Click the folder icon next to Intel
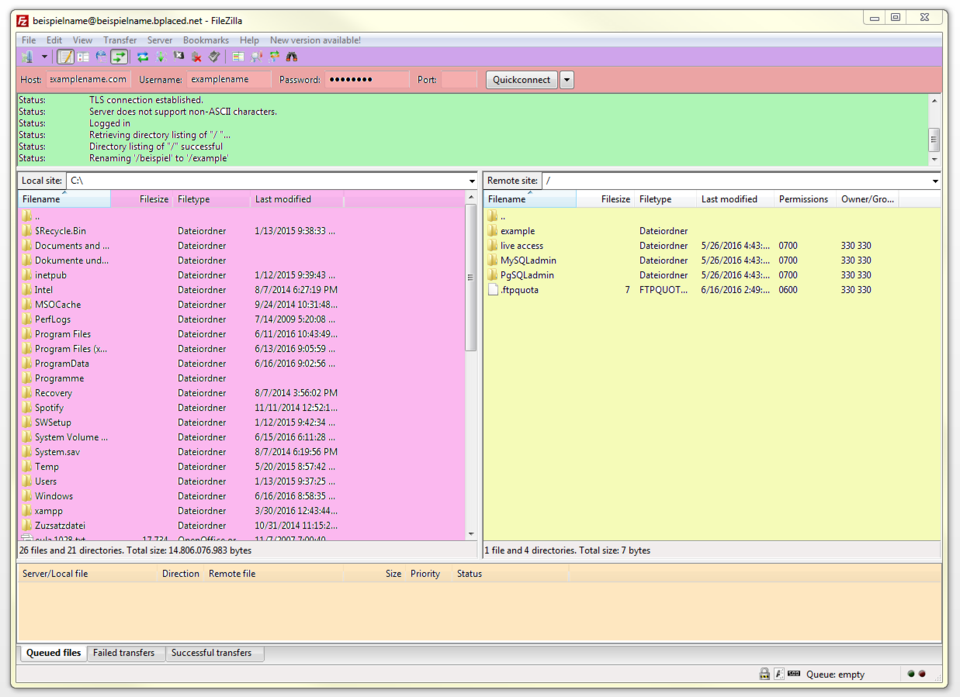This screenshot has width=960, height=697. pos(27,290)
